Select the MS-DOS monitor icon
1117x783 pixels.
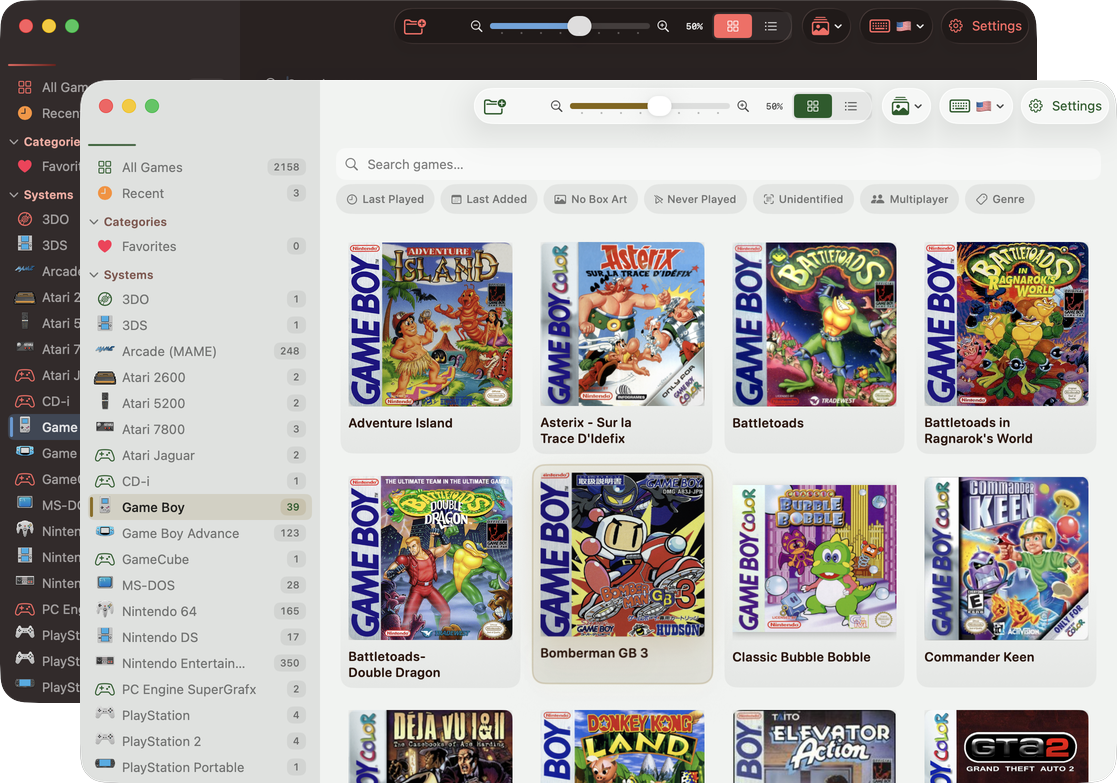click(105, 584)
